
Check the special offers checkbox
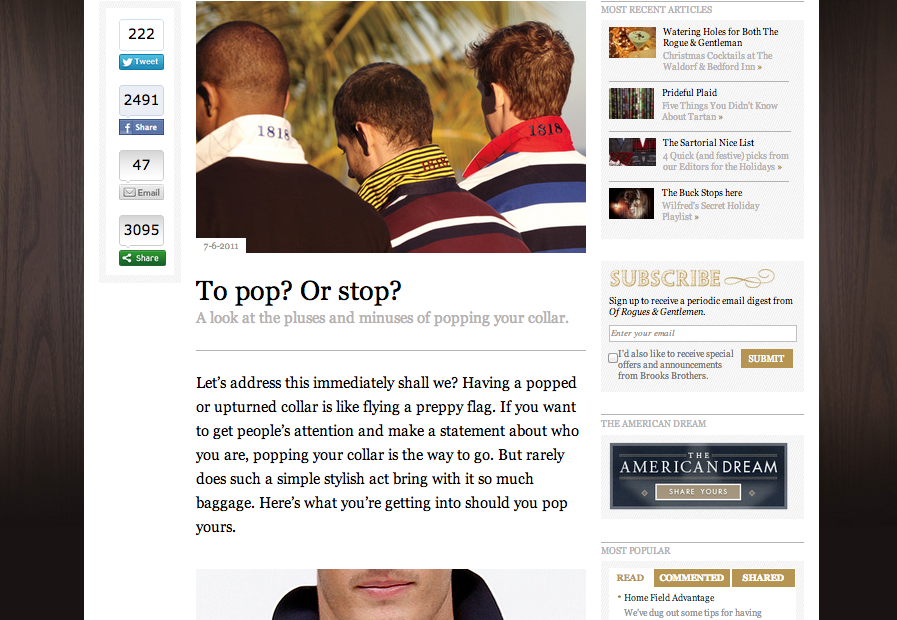613,358
